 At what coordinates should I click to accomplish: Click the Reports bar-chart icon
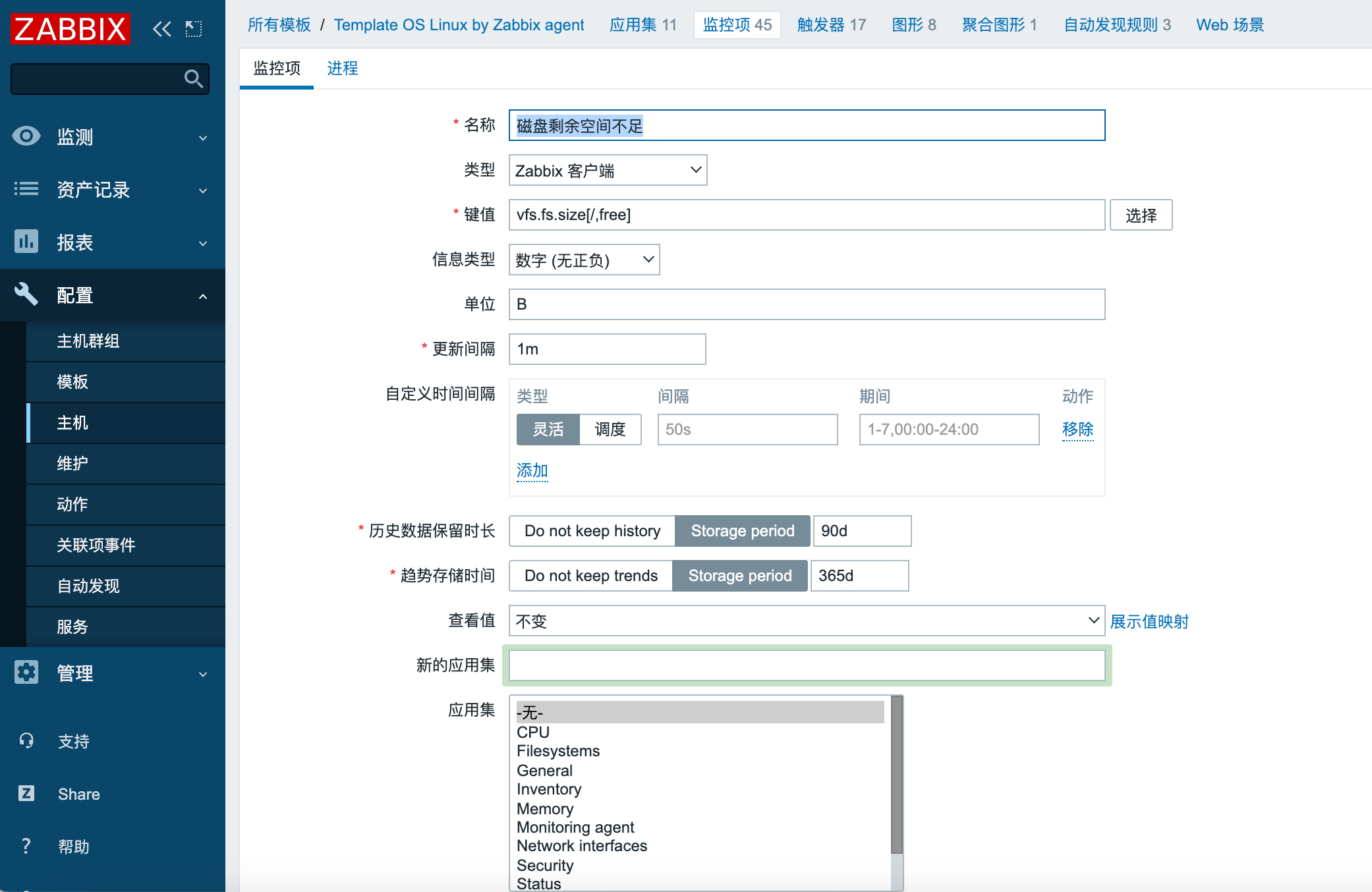[x=26, y=242]
